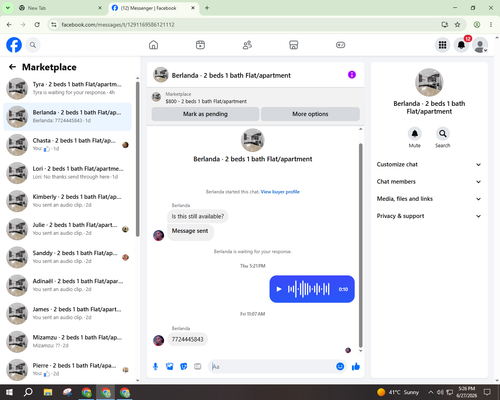This screenshot has width=500, height=400.
Task: Open Chasta conversation in list
Action: coord(67,145)
